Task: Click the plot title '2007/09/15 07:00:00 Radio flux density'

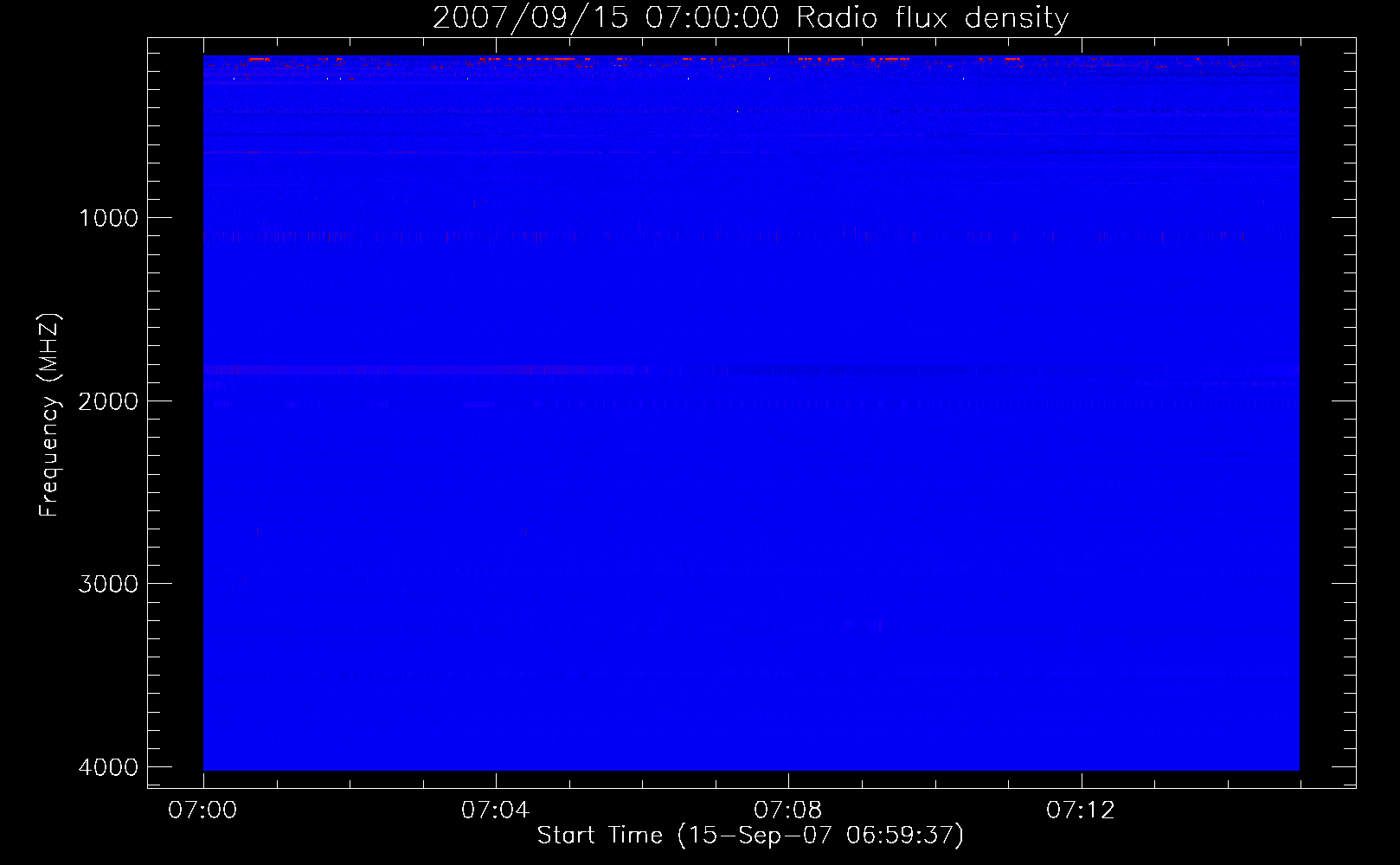Action: tap(750, 18)
